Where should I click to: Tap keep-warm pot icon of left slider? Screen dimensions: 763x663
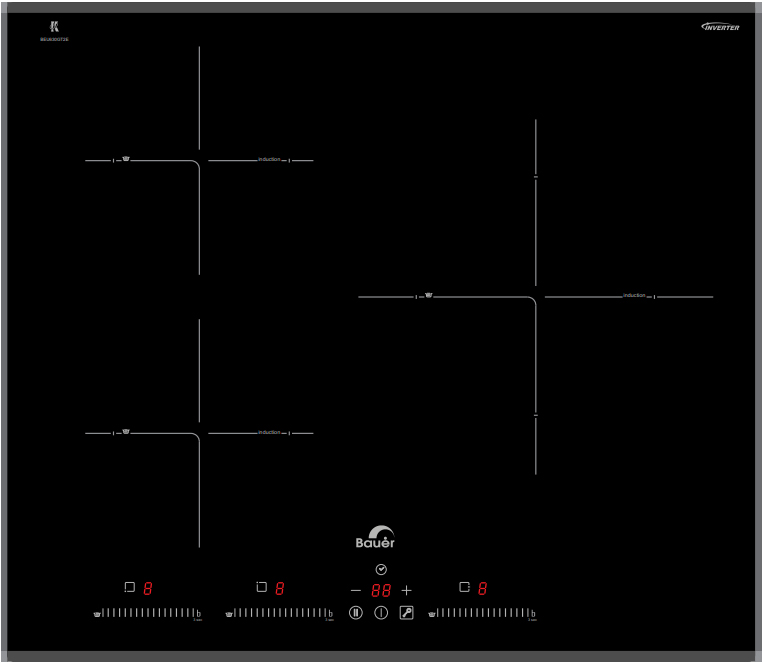click(x=97, y=614)
